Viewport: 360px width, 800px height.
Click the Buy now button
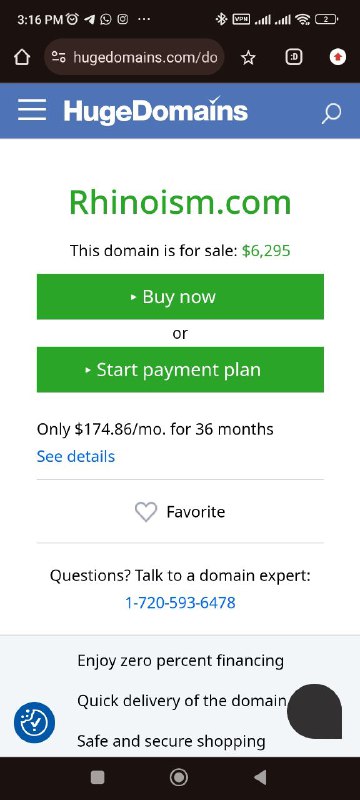pyautogui.click(x=180, y=296)
